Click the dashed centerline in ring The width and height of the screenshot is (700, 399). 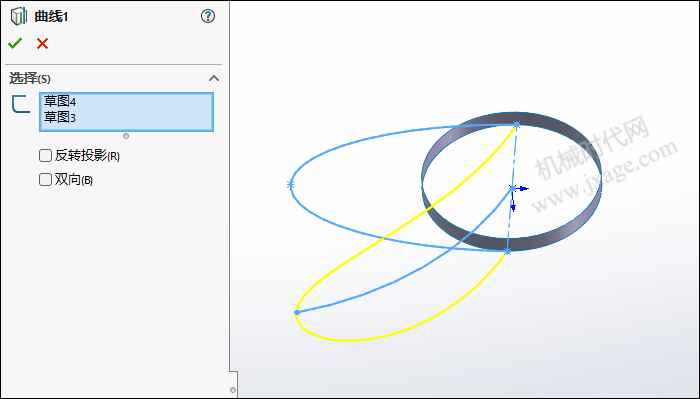tap(512, 187)
